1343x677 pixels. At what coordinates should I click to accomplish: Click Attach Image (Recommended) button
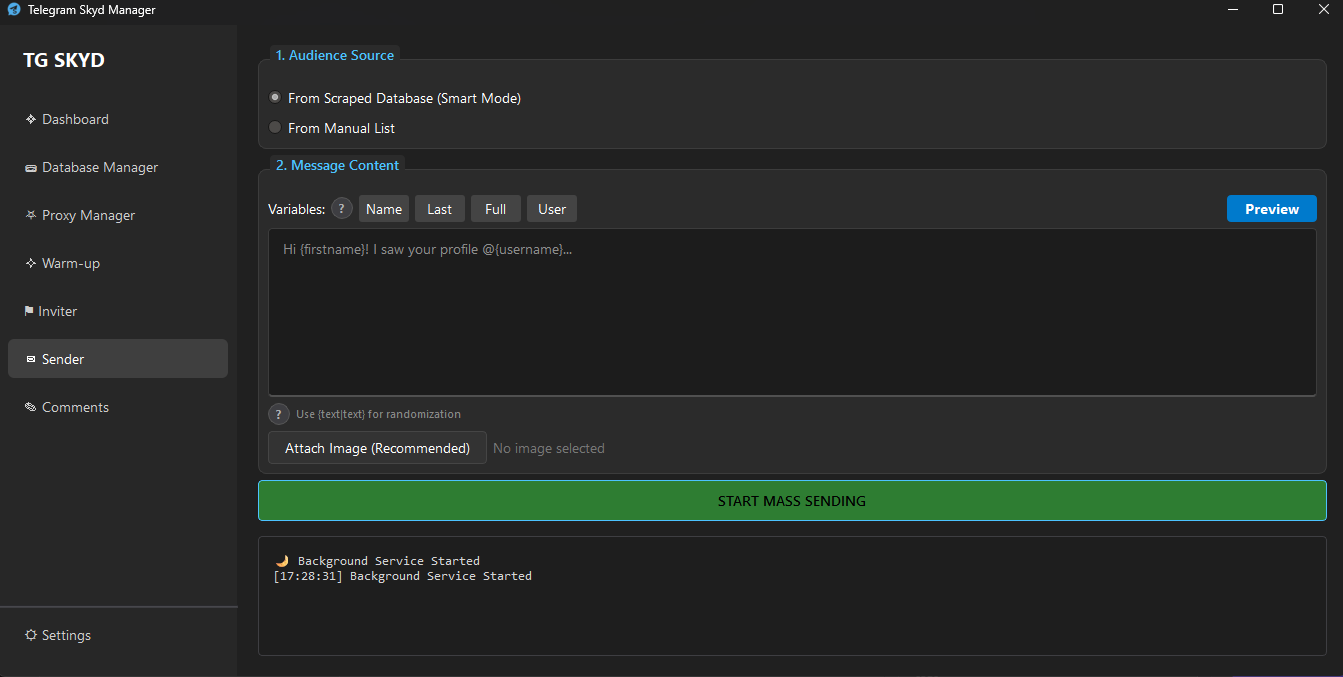(377, 448)
